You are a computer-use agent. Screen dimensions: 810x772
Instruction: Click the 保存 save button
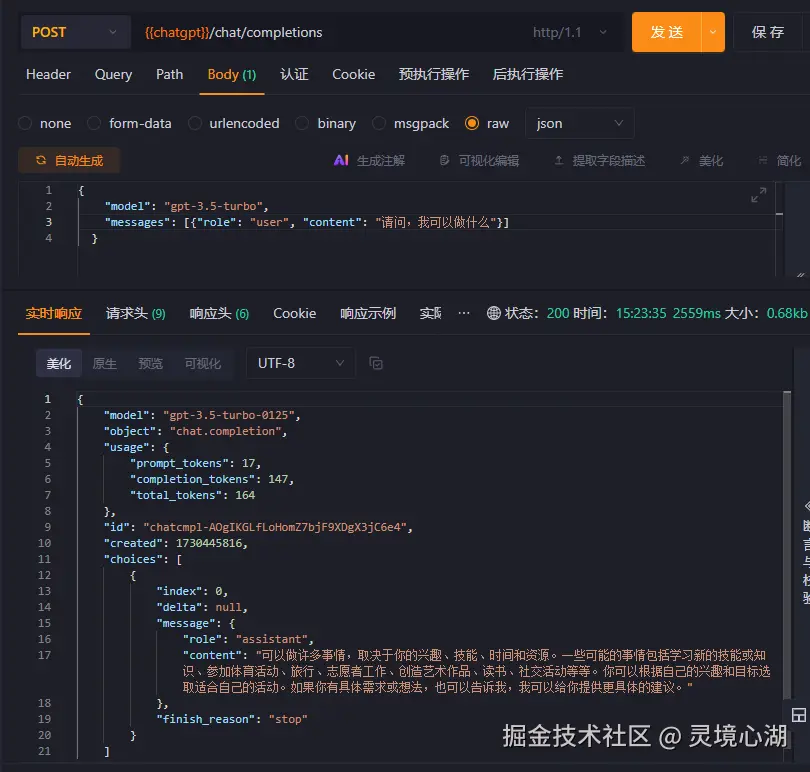coord(768,32)
